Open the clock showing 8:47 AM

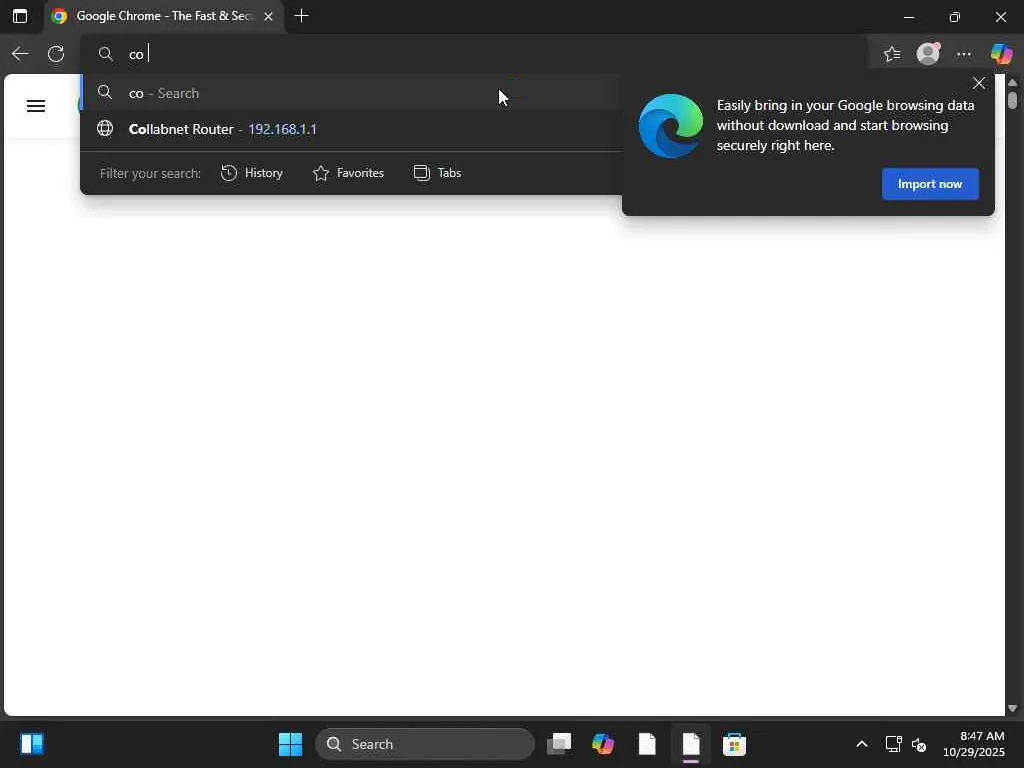(x=974, y=744)
